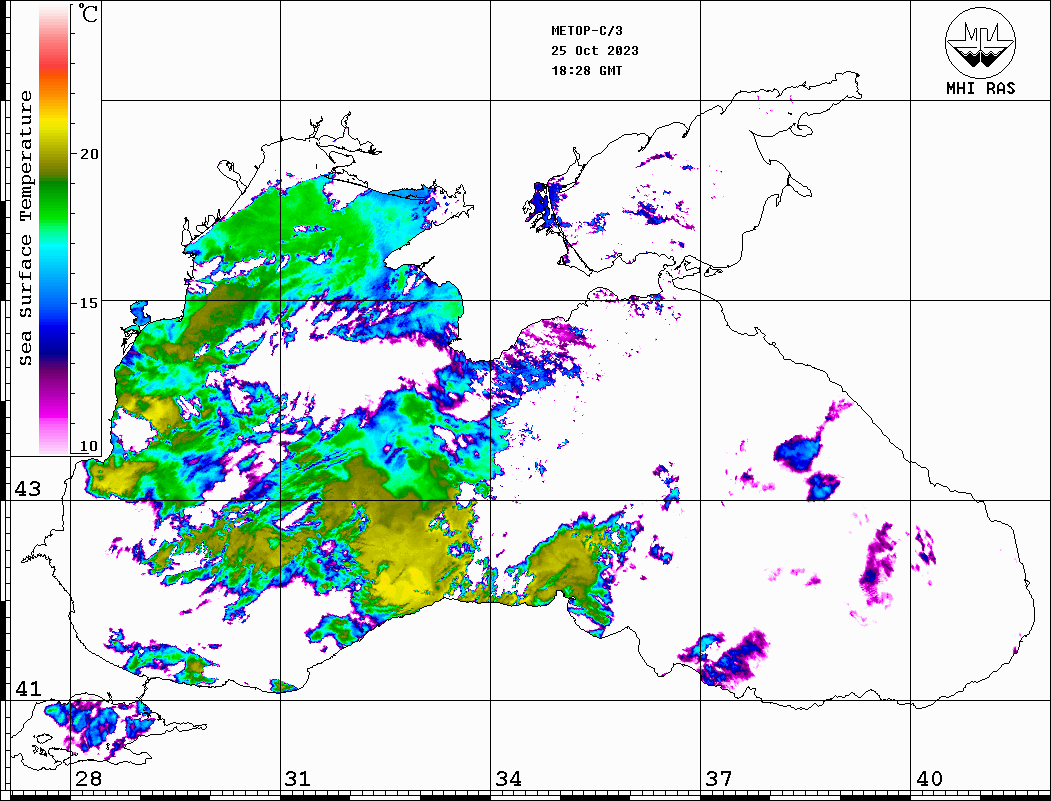Click longitude label 40

pyautogui.click(x=929, y=779)
